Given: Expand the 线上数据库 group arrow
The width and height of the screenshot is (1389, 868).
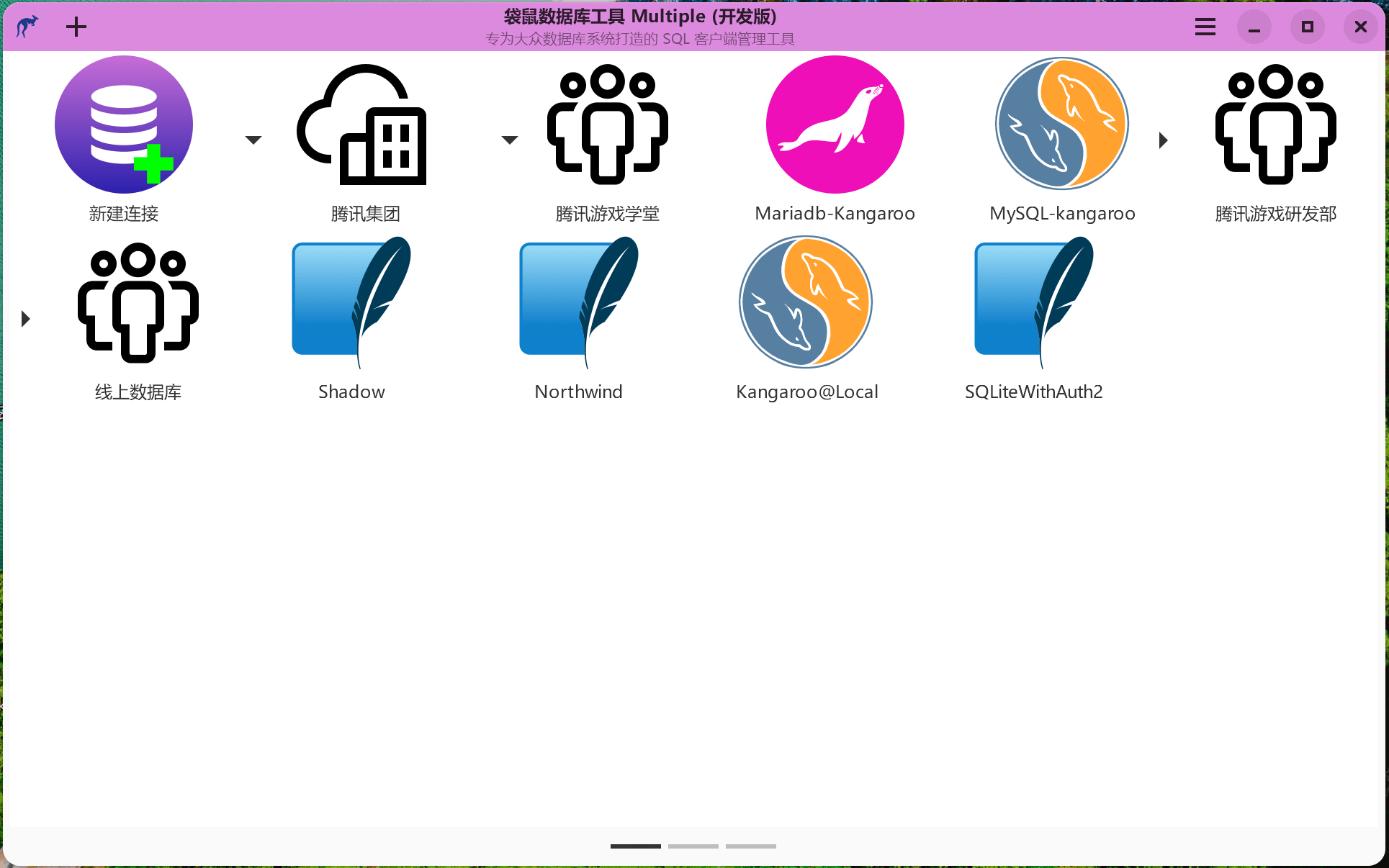Looking at the screenshot, I should coord(26,319).
